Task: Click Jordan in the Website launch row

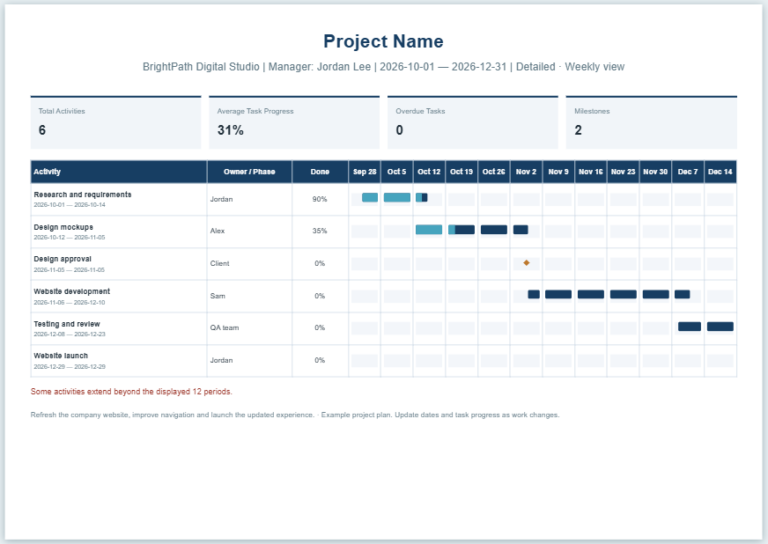Action: point(221,360)
